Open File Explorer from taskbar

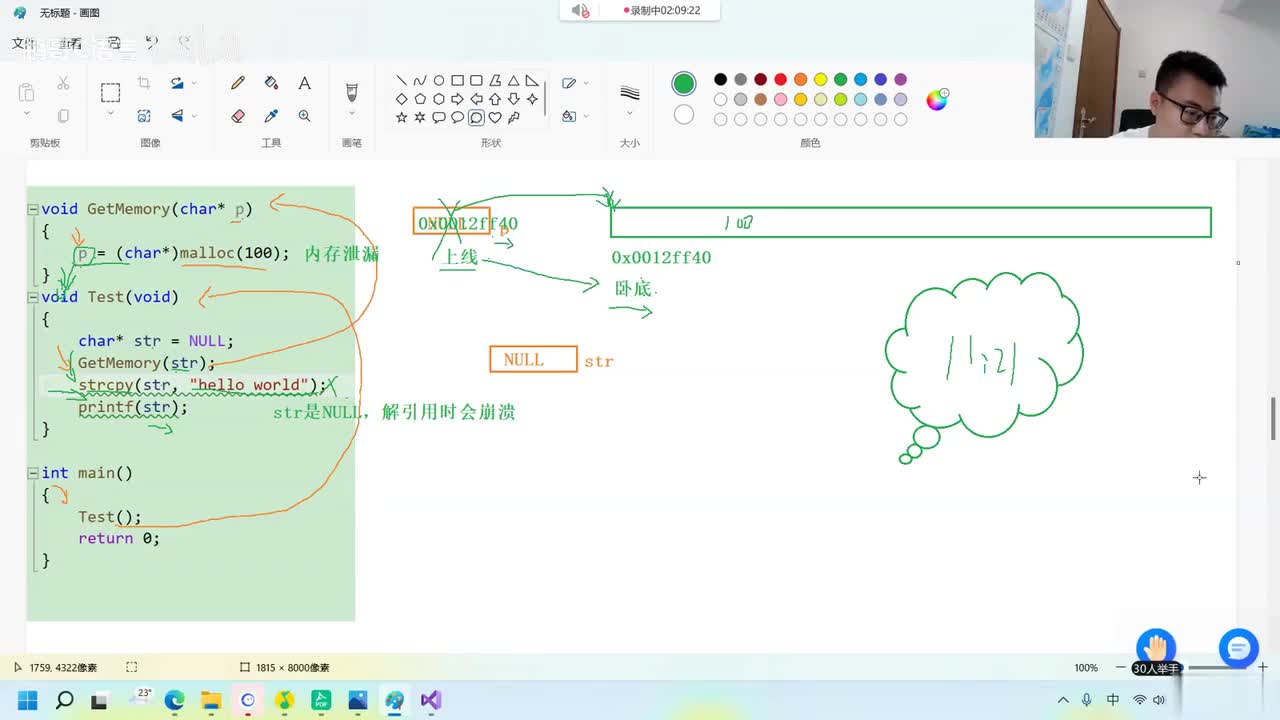(x=211, y=700)
